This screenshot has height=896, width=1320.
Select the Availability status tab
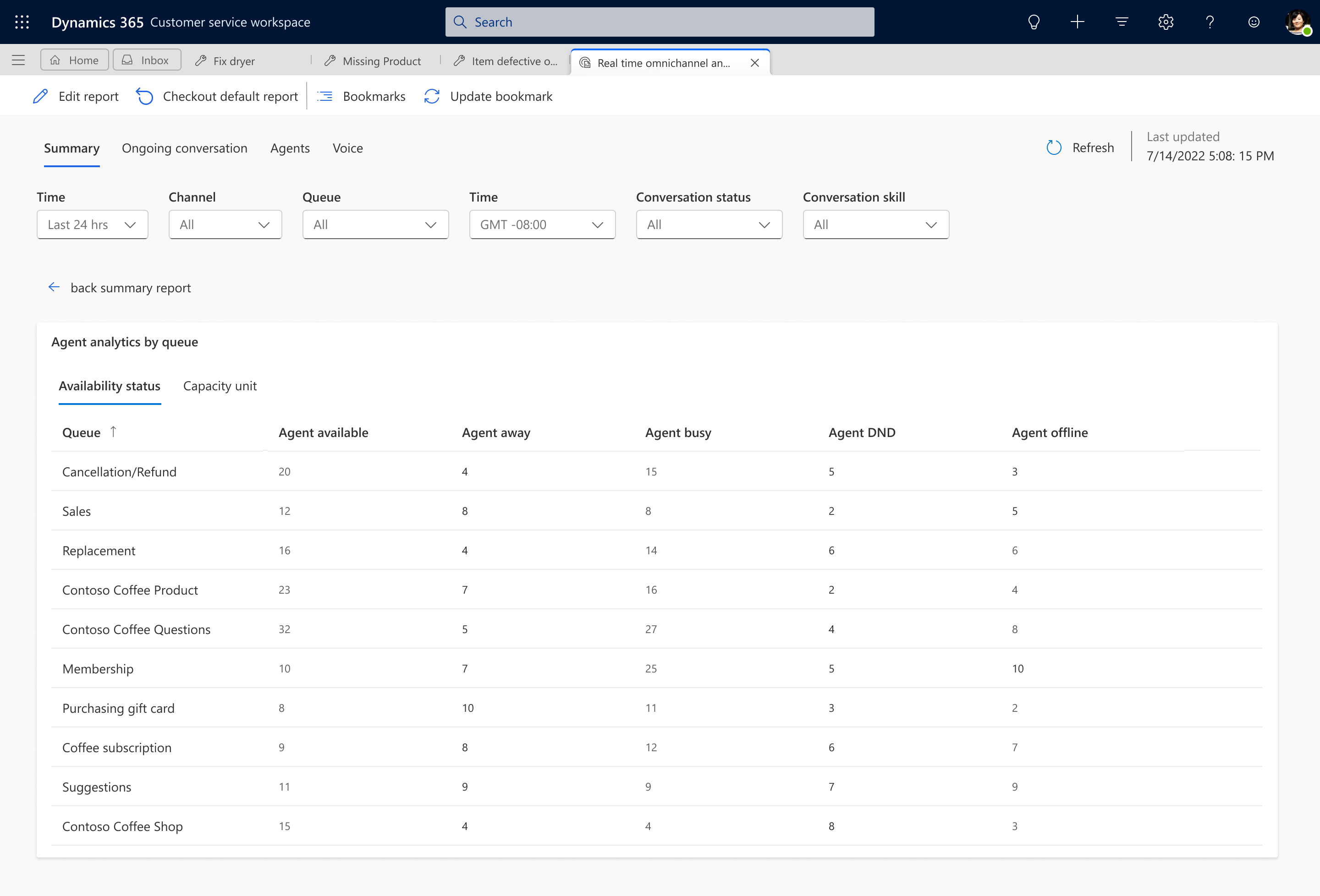click(x=110, y=385)
